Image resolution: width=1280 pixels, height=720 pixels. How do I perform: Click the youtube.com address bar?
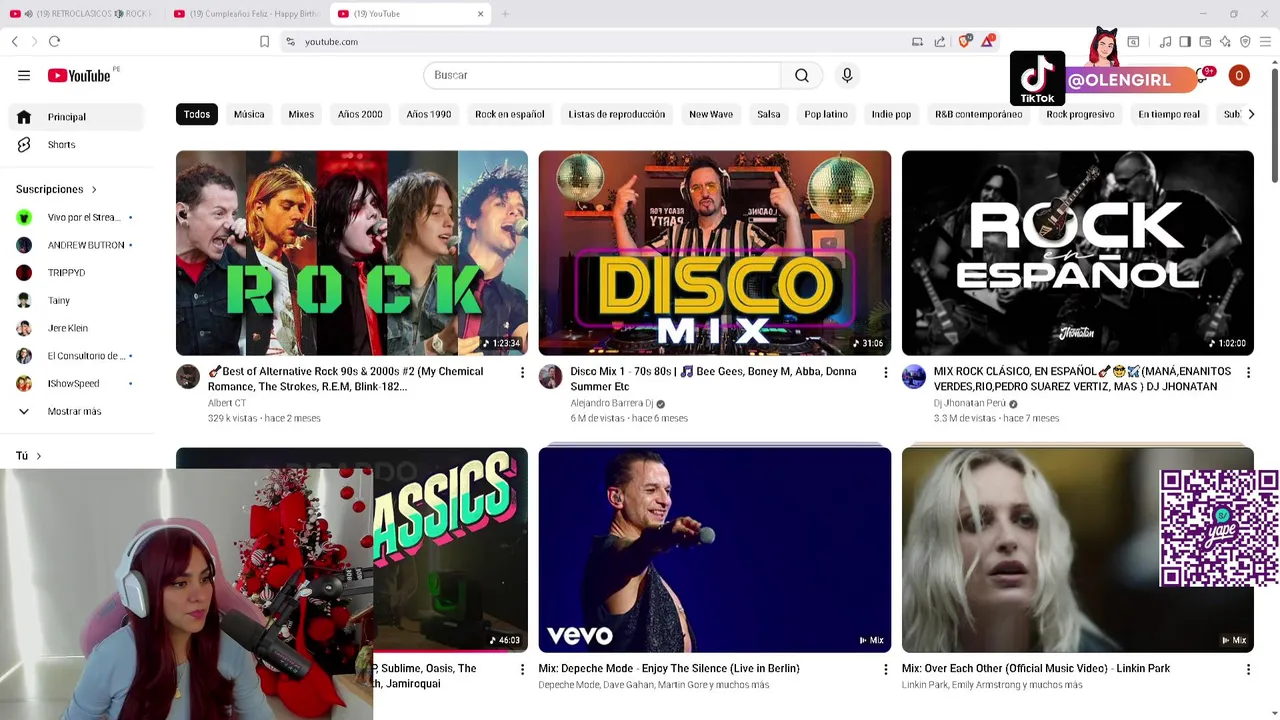[x=600, y=42]
